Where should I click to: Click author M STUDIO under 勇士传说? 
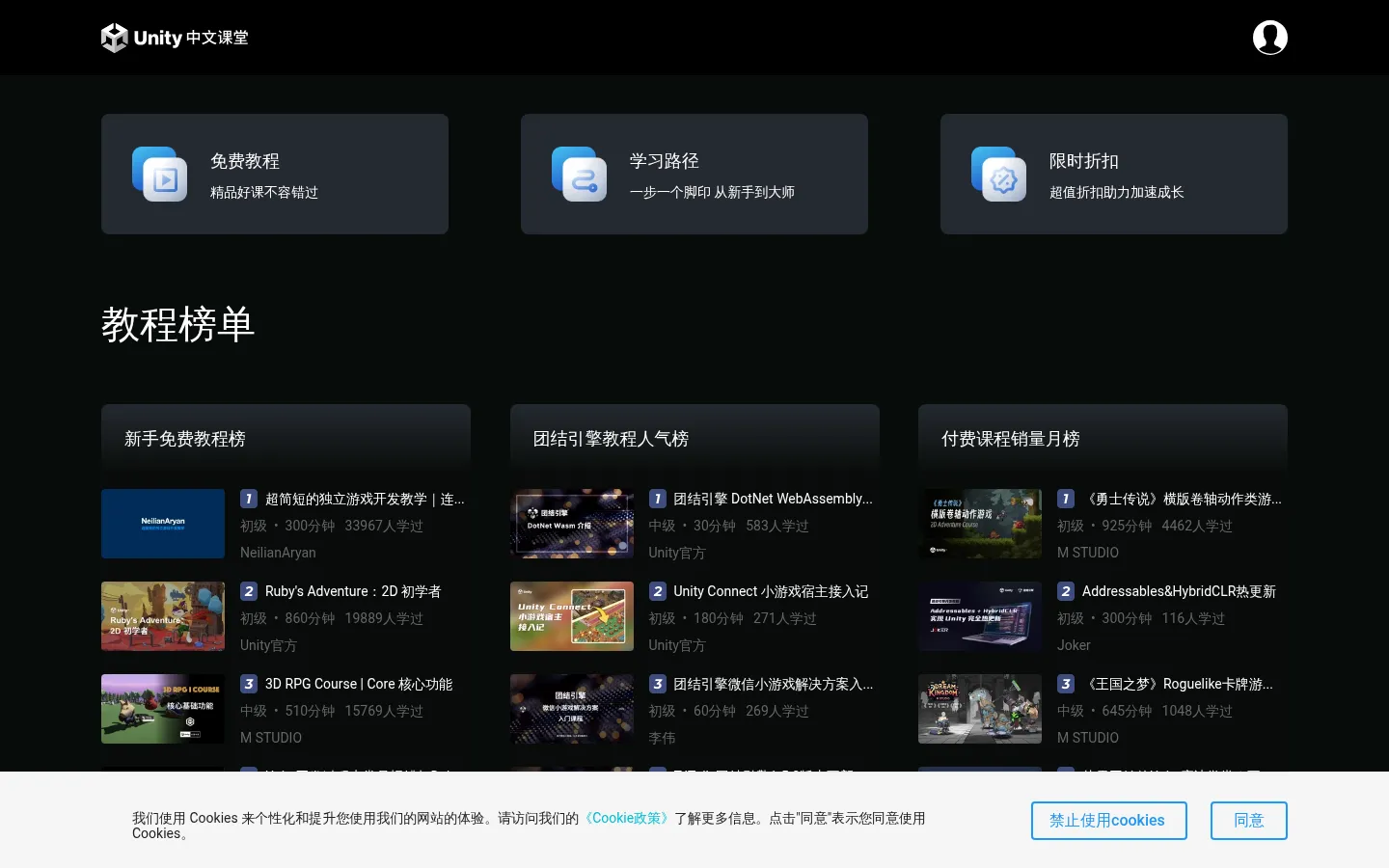click(1088, 553)
